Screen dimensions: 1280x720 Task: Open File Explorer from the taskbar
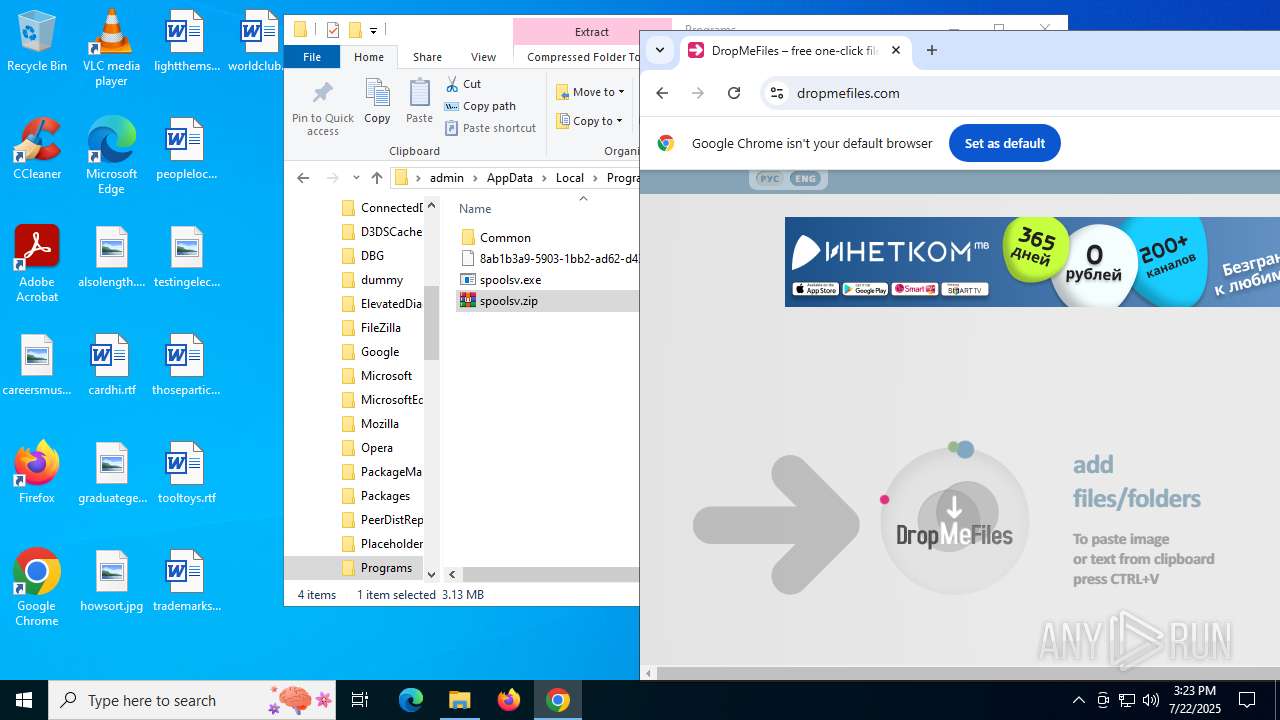click(459, 700)
